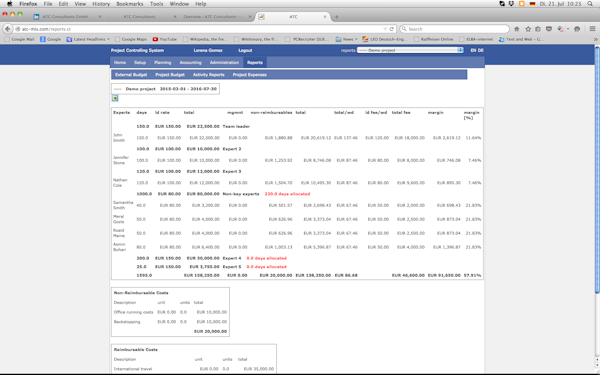
Task: Open the File menu
Action: 48,4
